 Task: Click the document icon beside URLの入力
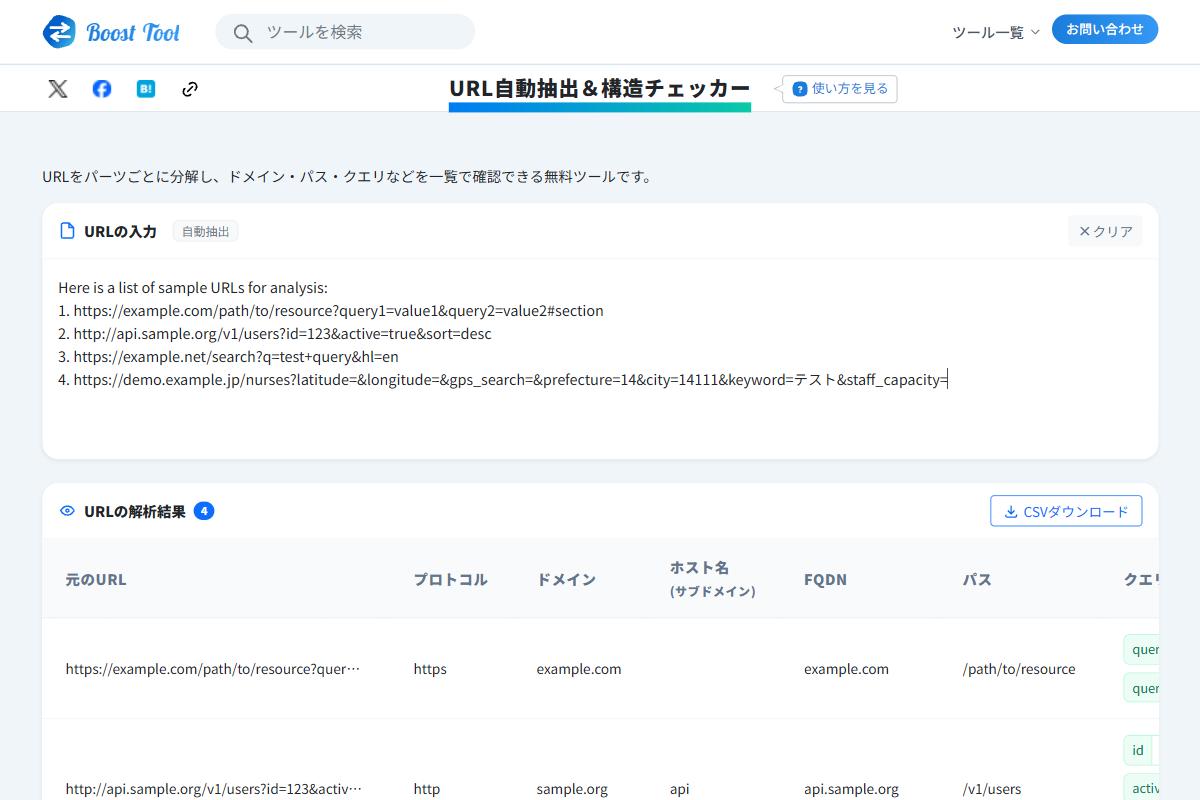(x=67, y=231)
